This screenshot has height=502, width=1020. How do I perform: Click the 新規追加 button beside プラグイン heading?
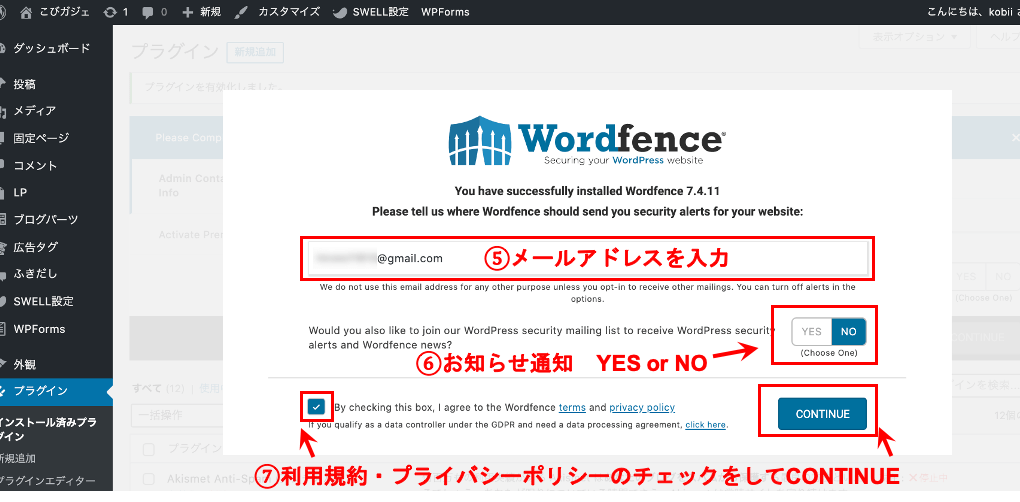254,53
